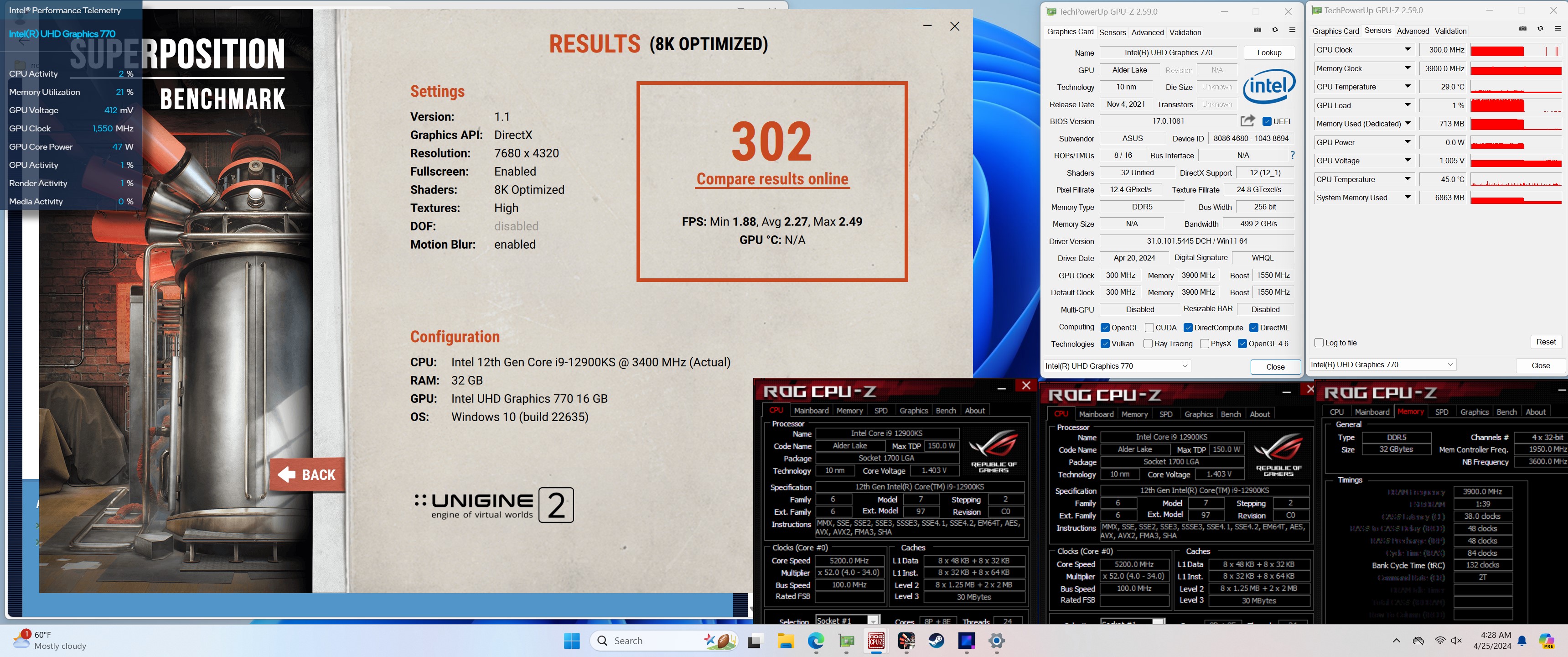
Task: Click the refresh icon in GPU-Z Sensors window
Action: tap(1540, 29)
